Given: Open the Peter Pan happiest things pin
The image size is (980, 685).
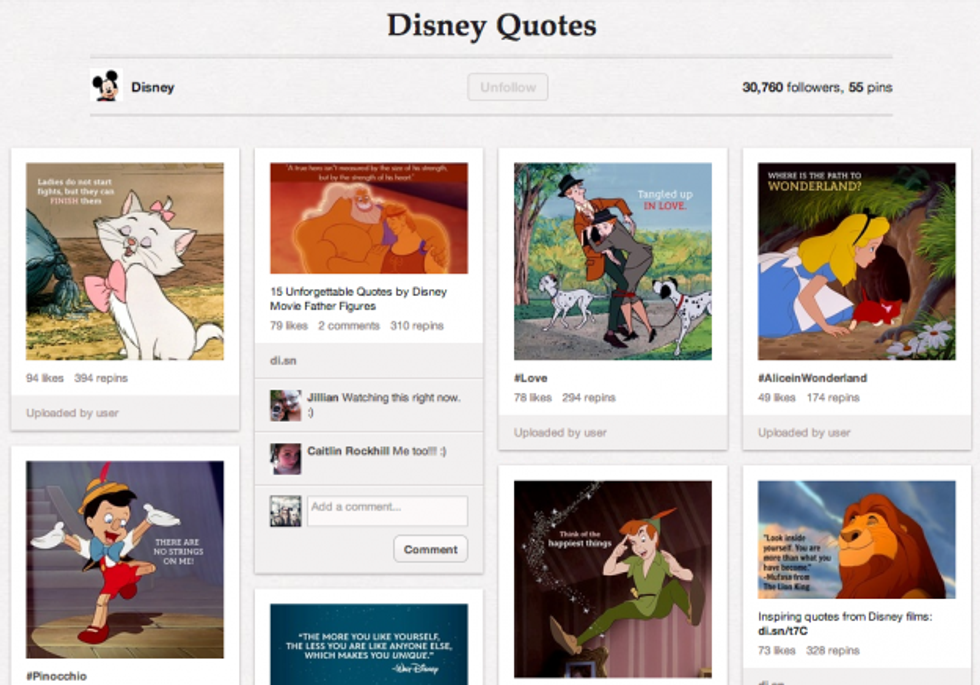Looking at the screenshot, I should tap(613, 578).
